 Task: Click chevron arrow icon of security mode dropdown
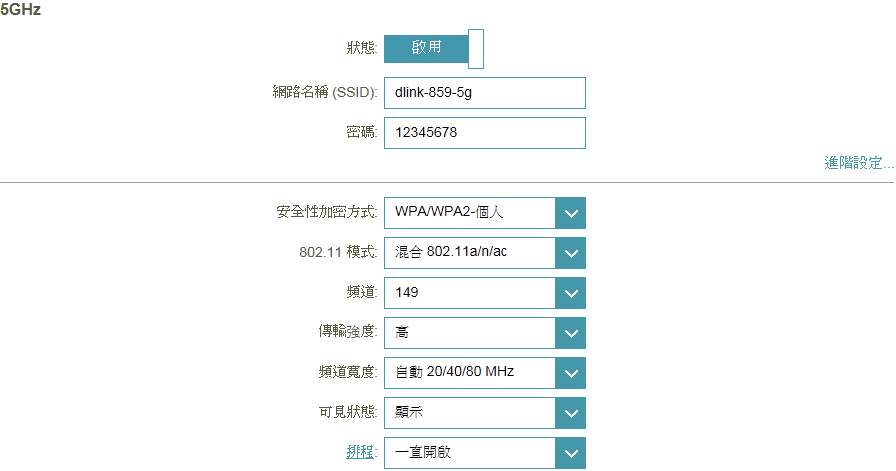570,213
